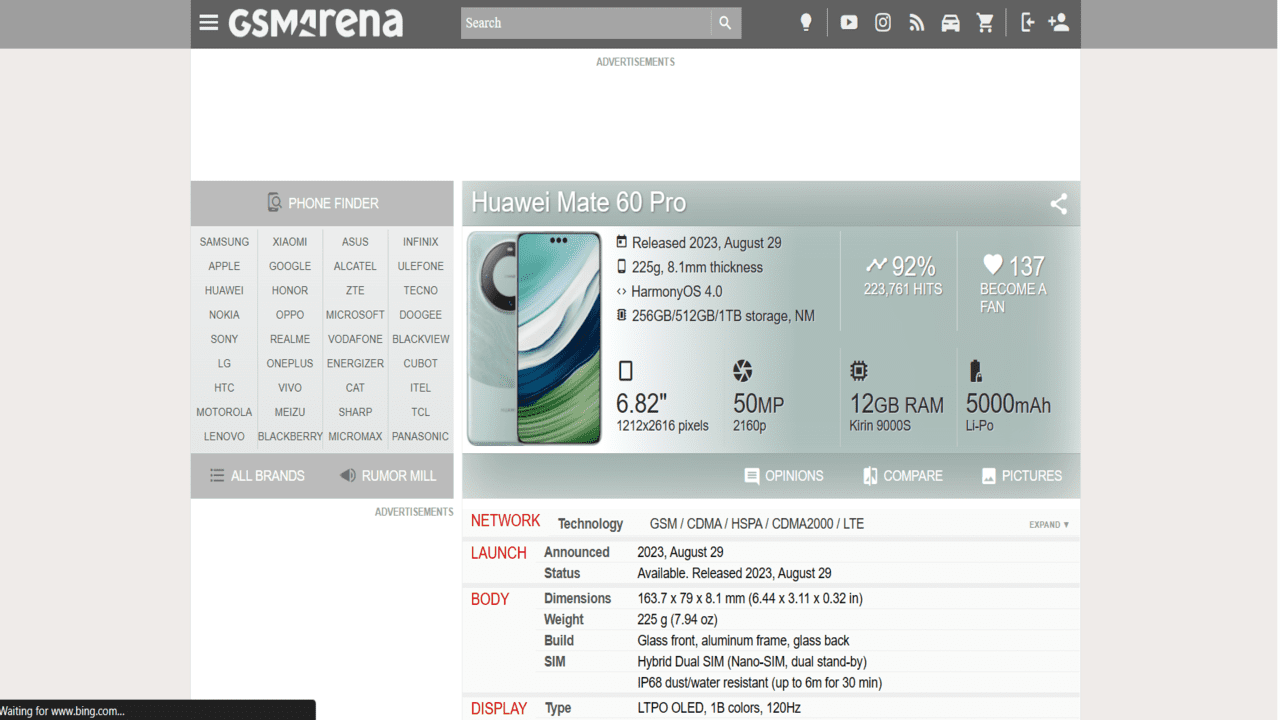Click the Dimensions spec label

577,599
